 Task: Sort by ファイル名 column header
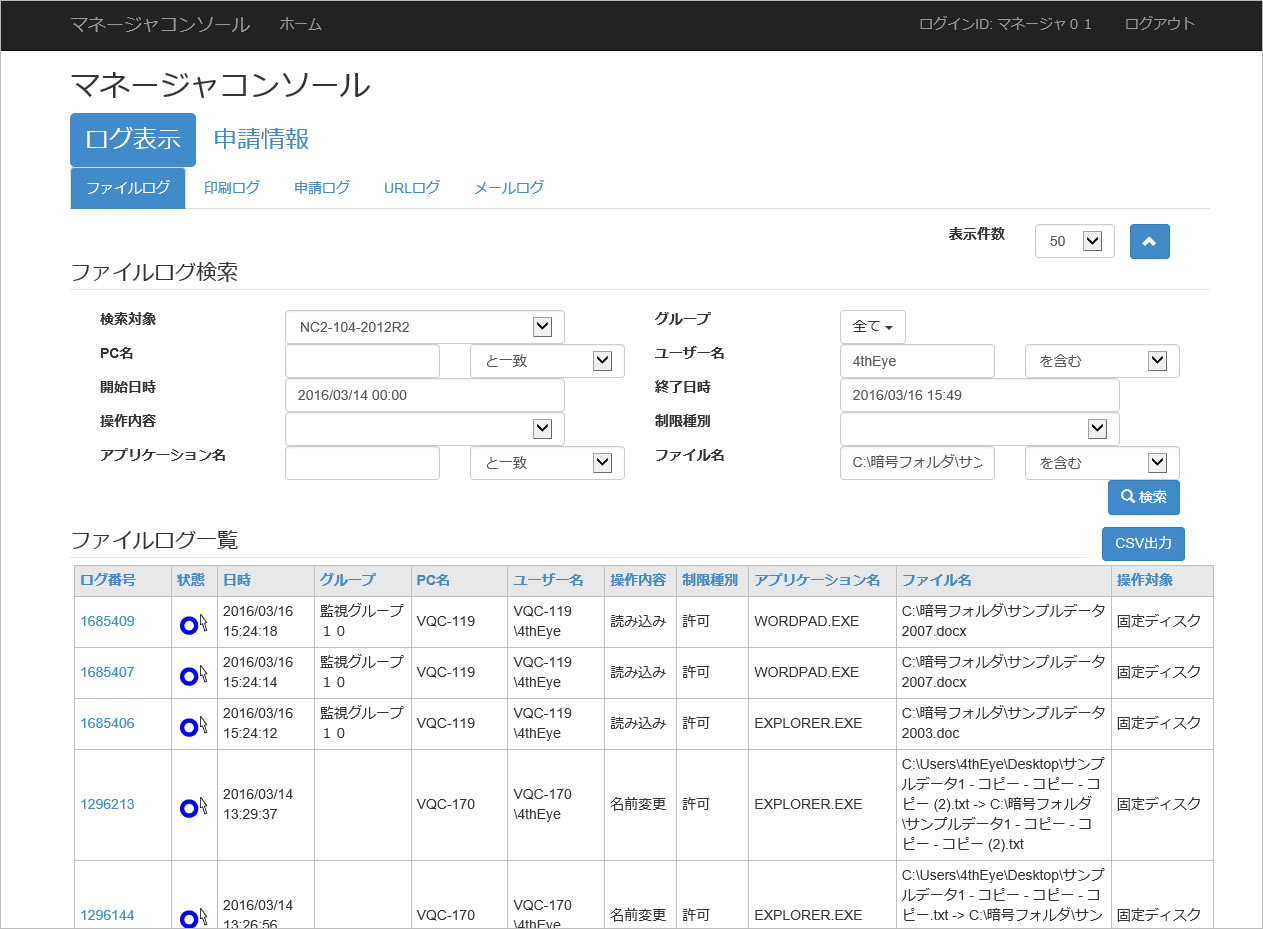(x=936, y=580)
